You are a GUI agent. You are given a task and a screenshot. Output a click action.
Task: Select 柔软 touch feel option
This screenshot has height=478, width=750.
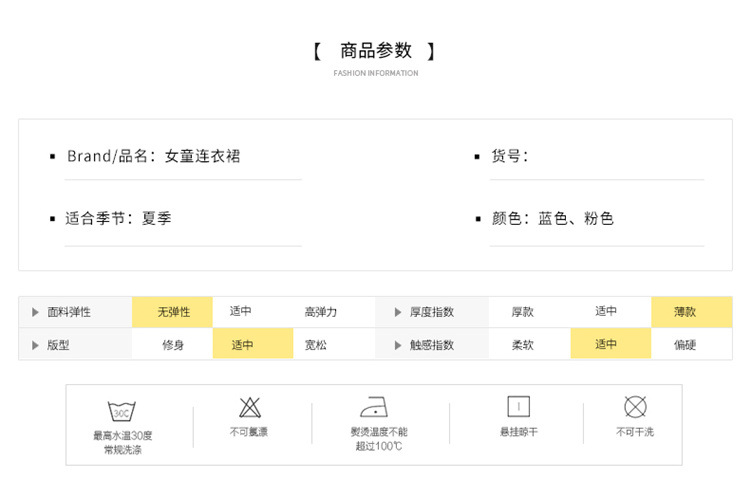pyautogui.click(x=522, y=345)
